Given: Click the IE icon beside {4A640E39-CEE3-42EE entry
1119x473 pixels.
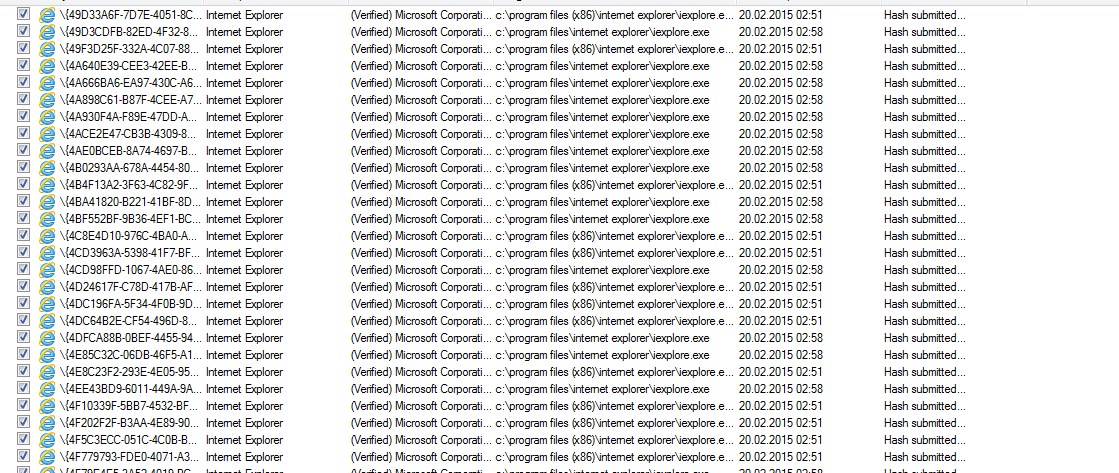Looking at the screenshot, I should click(47, 66).
